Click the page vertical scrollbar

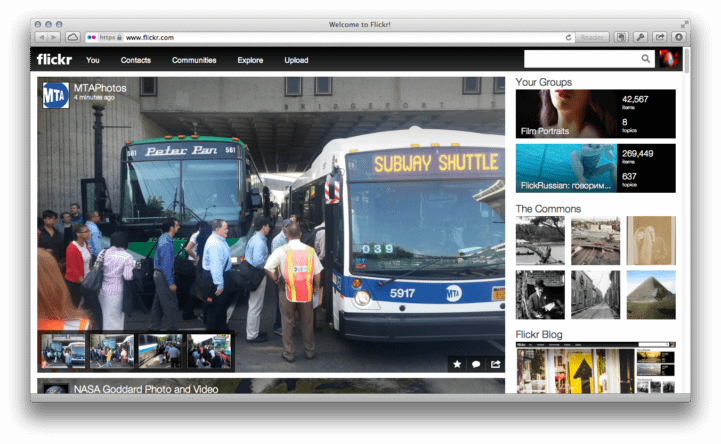[687, 60]
